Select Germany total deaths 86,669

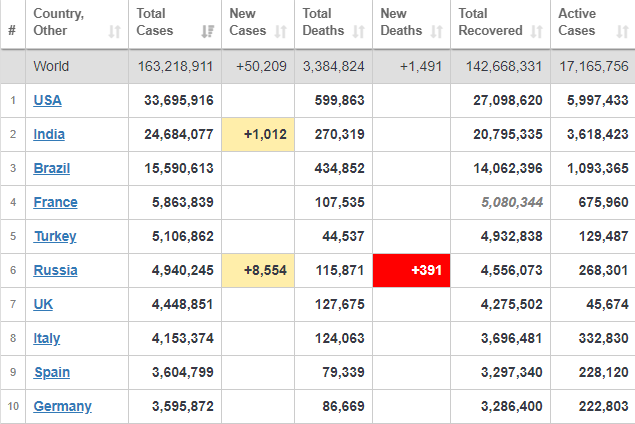[x=343, y=406]
